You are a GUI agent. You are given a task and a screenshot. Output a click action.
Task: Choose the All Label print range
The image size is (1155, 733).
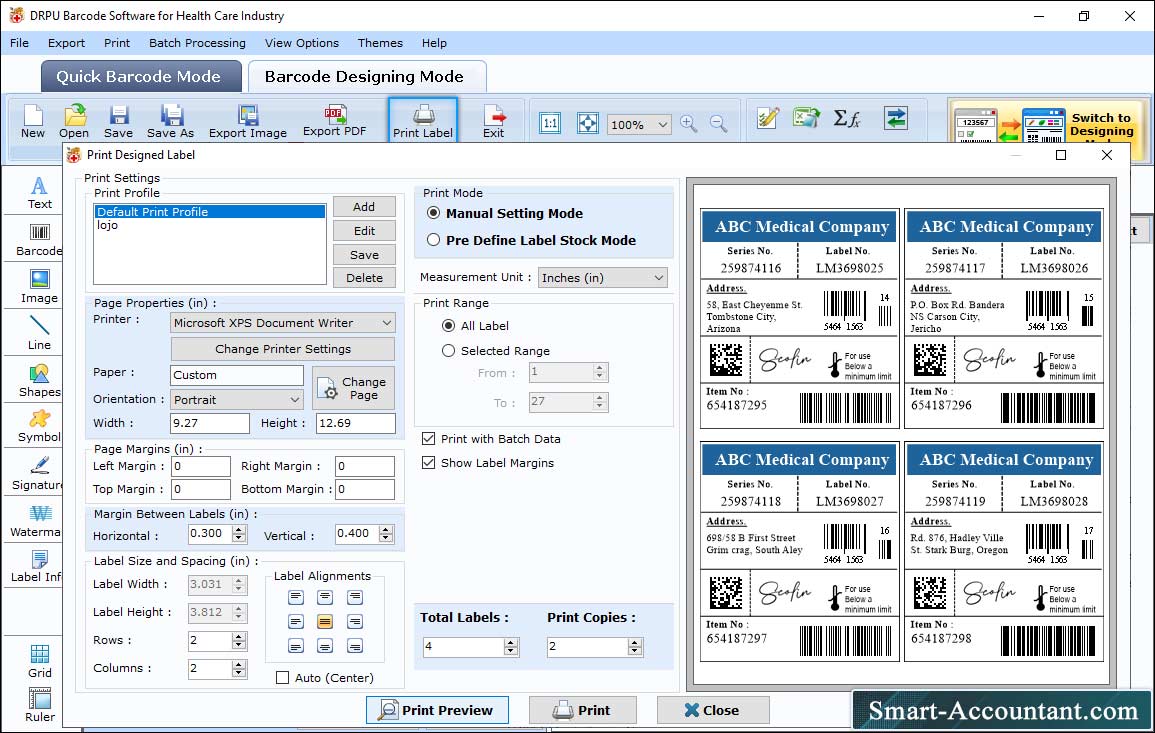[448, 326]
